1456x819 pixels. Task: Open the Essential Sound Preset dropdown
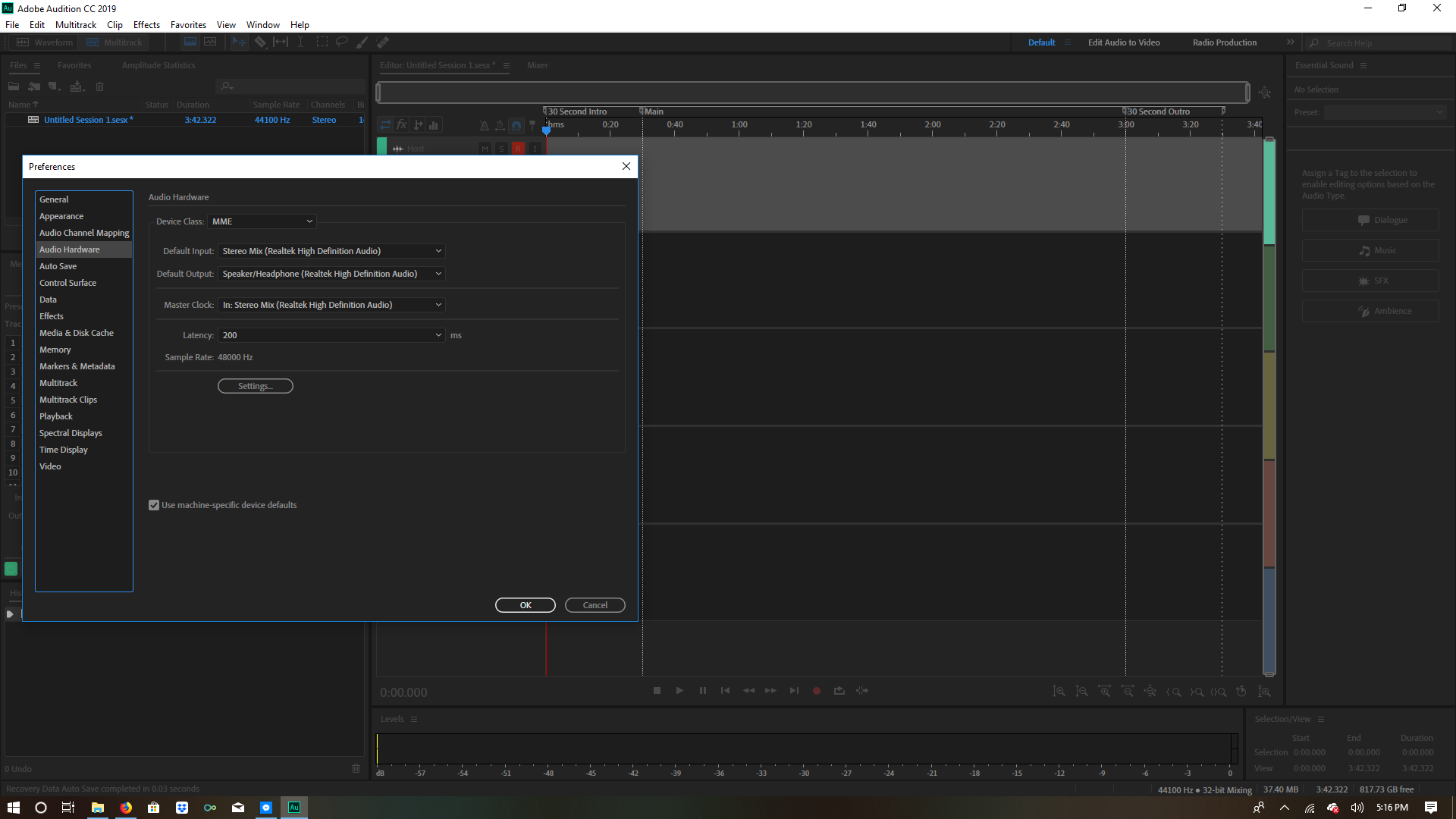1385,112
